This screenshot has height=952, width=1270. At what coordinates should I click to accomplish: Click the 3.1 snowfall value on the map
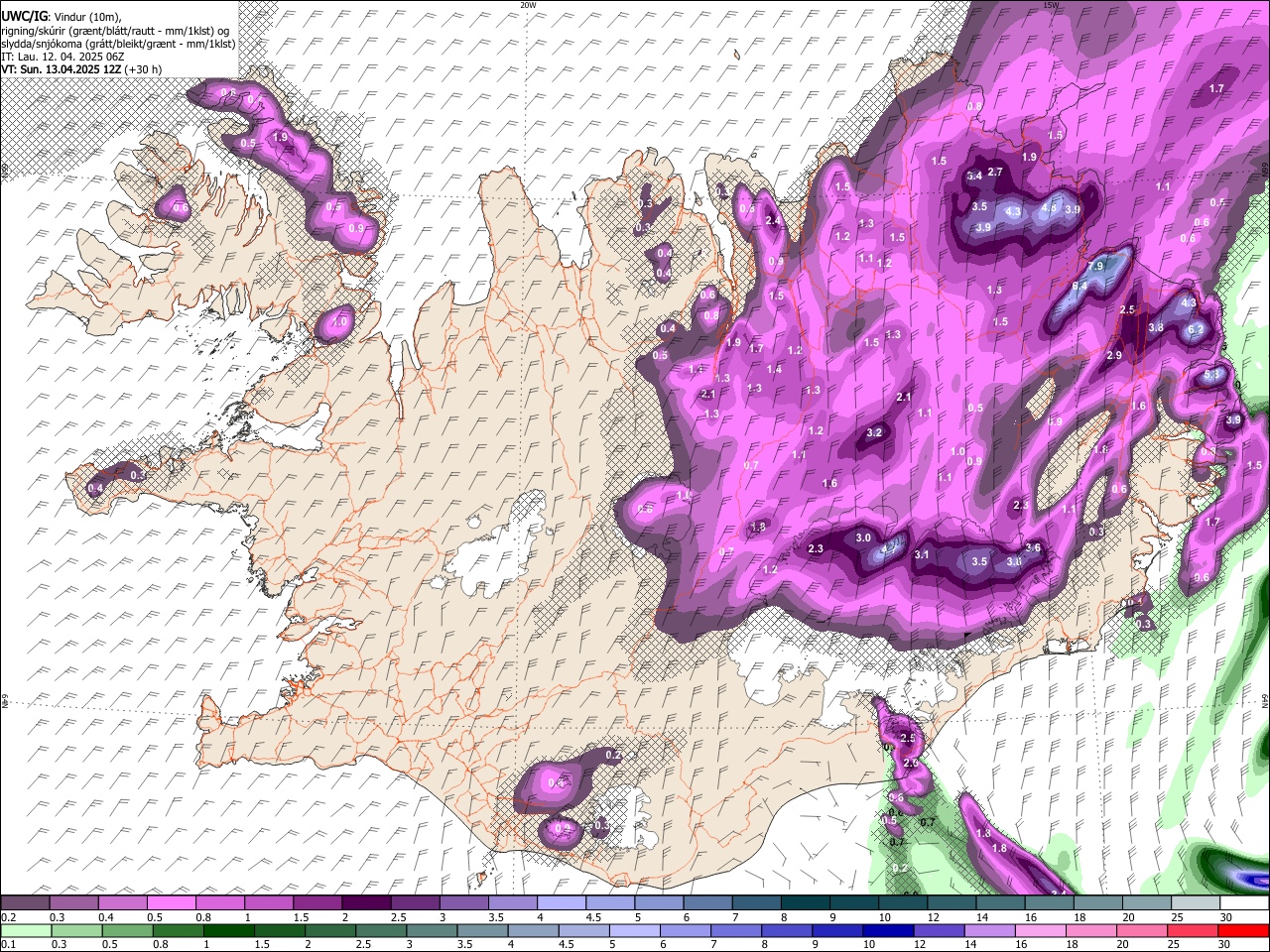tap(921, 554)
